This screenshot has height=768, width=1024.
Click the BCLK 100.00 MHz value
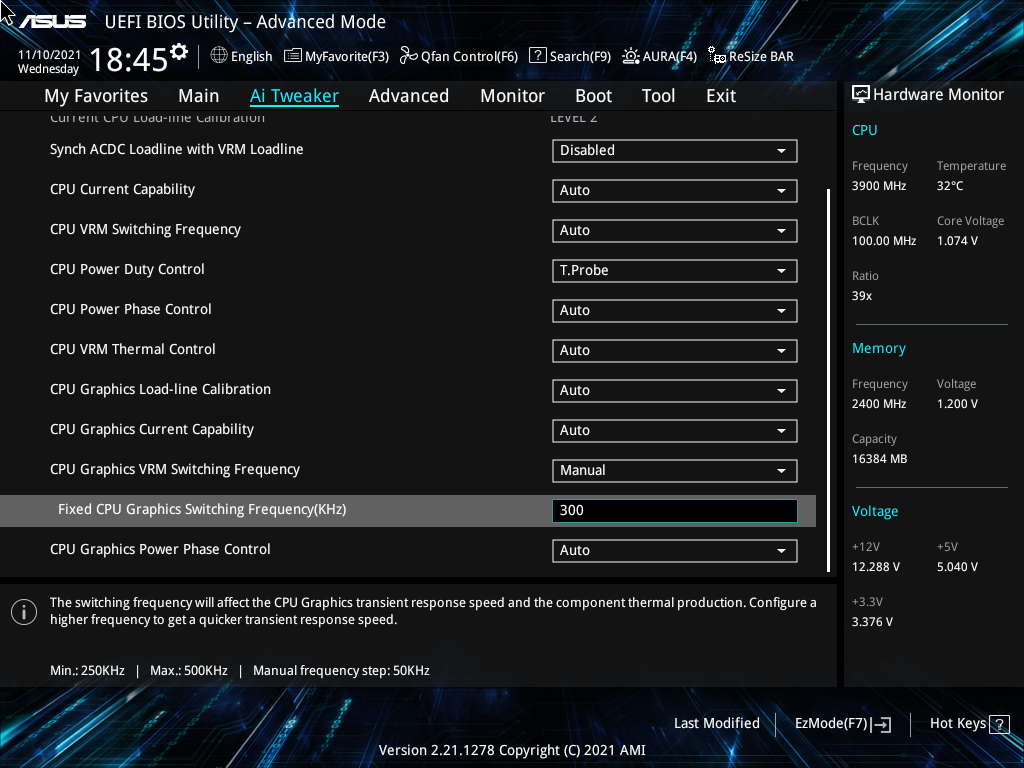[x=884, y=241]
